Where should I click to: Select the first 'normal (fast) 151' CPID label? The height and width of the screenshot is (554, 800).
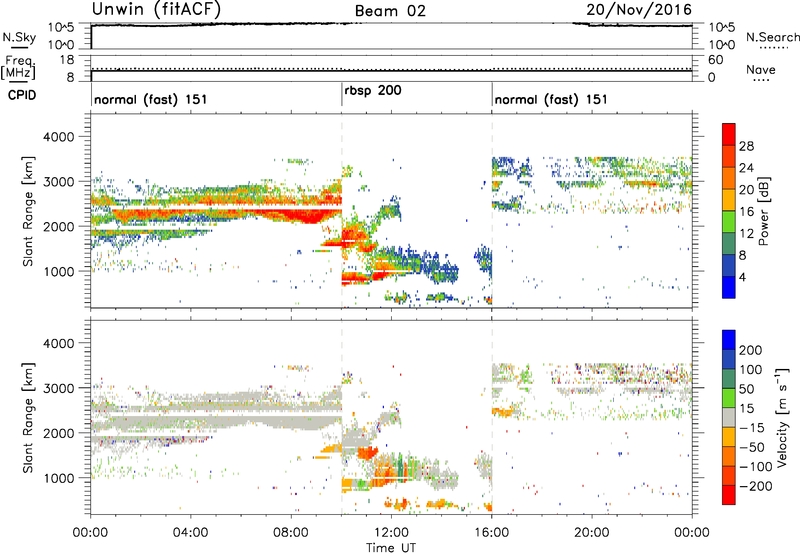click(151, 99)
